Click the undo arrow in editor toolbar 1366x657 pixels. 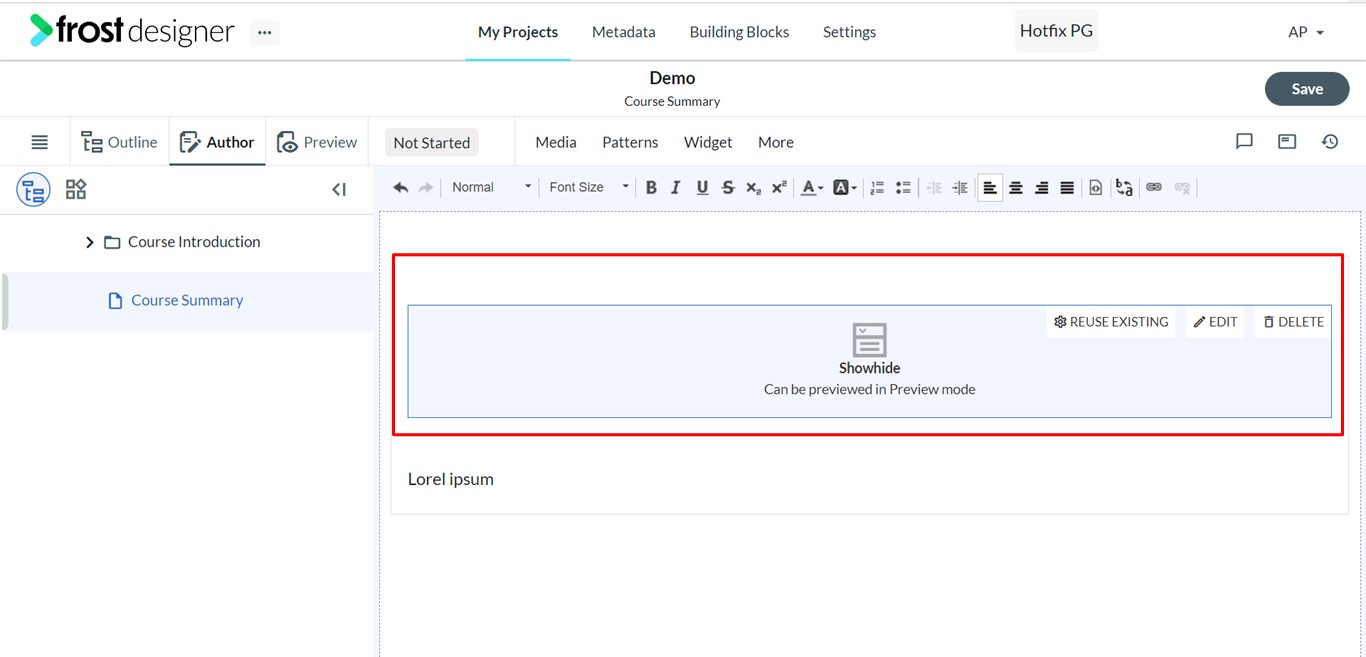point(400,187)
